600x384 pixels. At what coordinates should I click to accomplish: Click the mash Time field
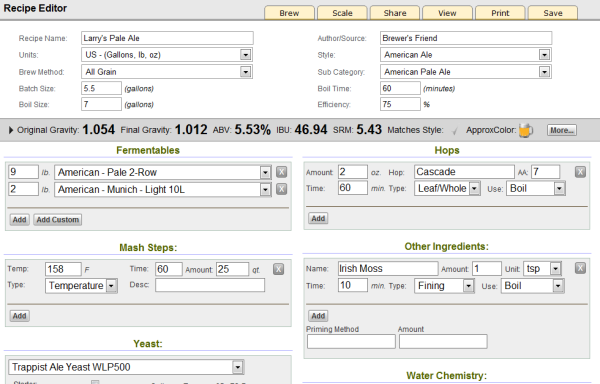pos(169,269)
